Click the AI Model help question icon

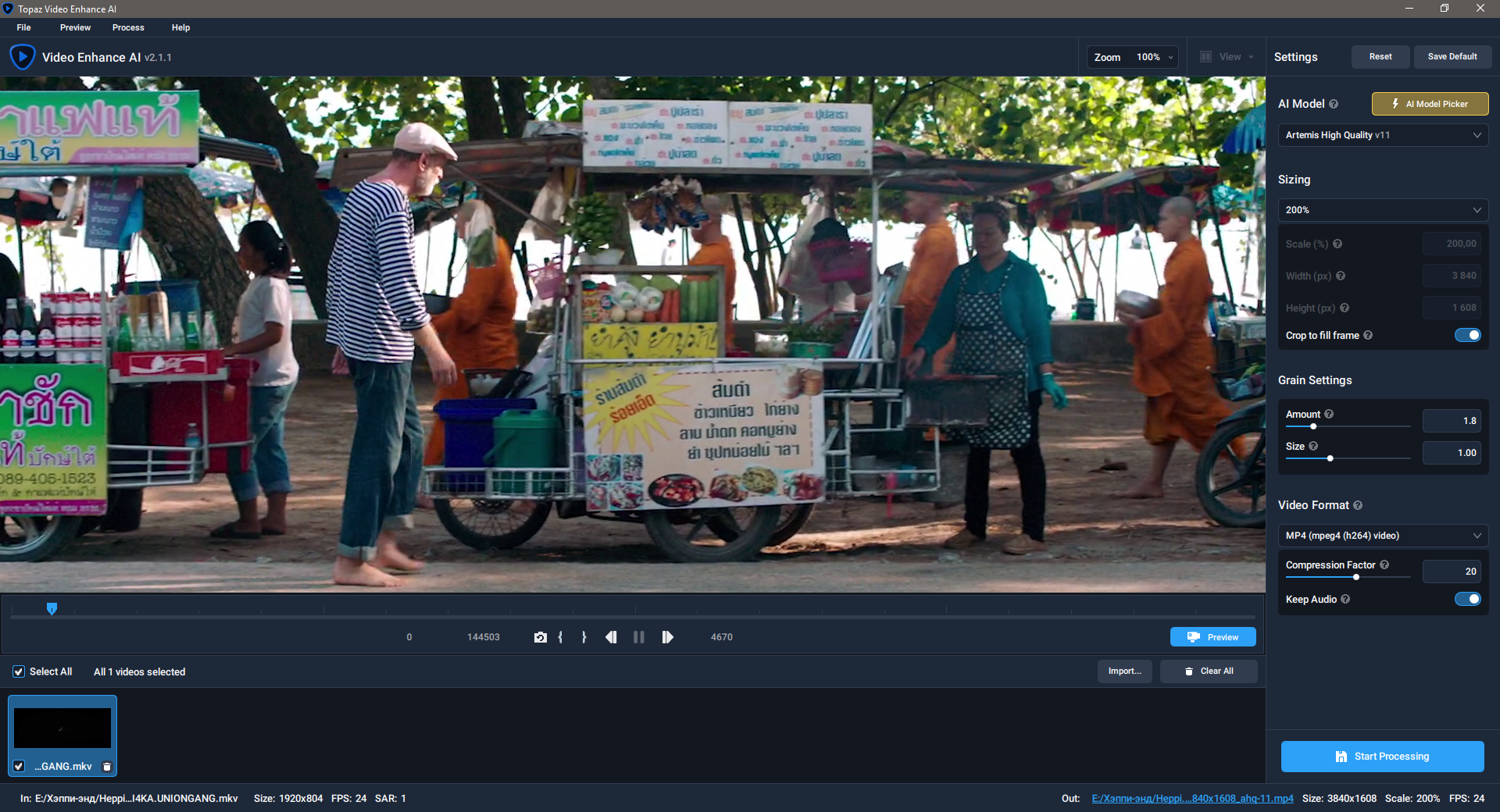click(1334, 104)
